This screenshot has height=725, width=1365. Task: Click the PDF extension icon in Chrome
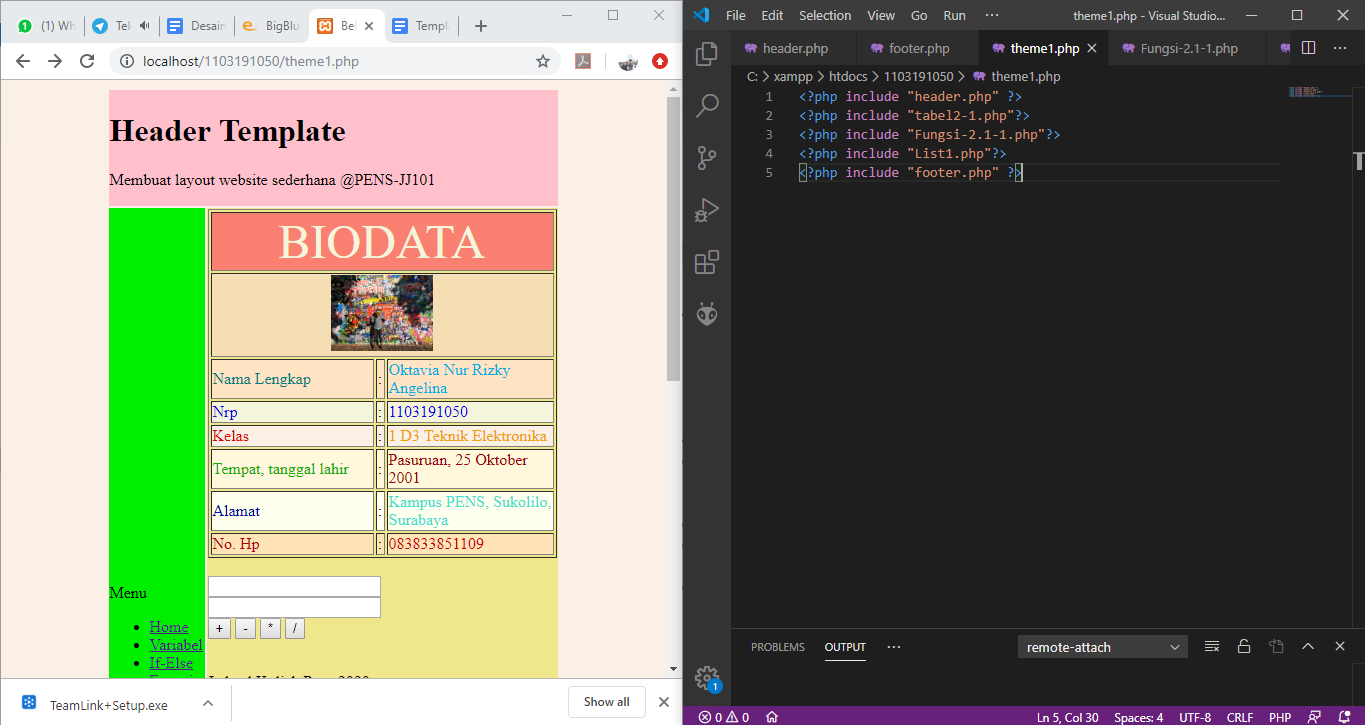point(582,61)
